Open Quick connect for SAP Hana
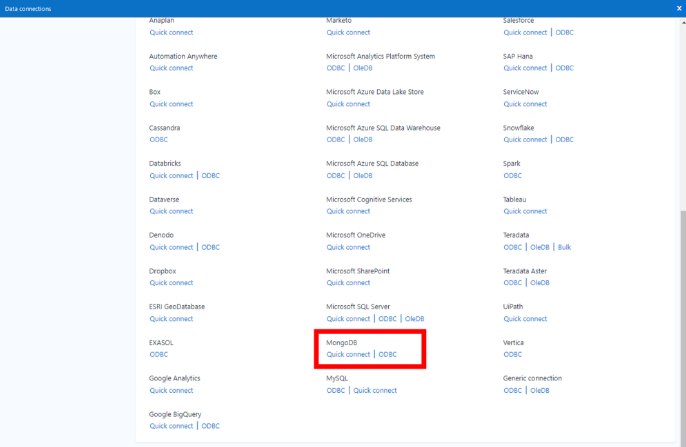This screenshot has height=447, width=686. [525, 68]
